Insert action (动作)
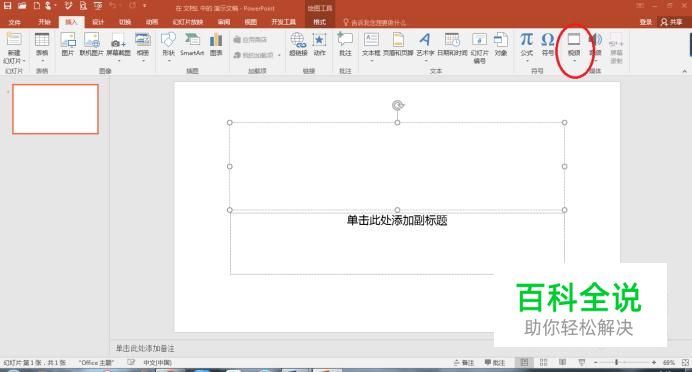 [x=319, y=44]
